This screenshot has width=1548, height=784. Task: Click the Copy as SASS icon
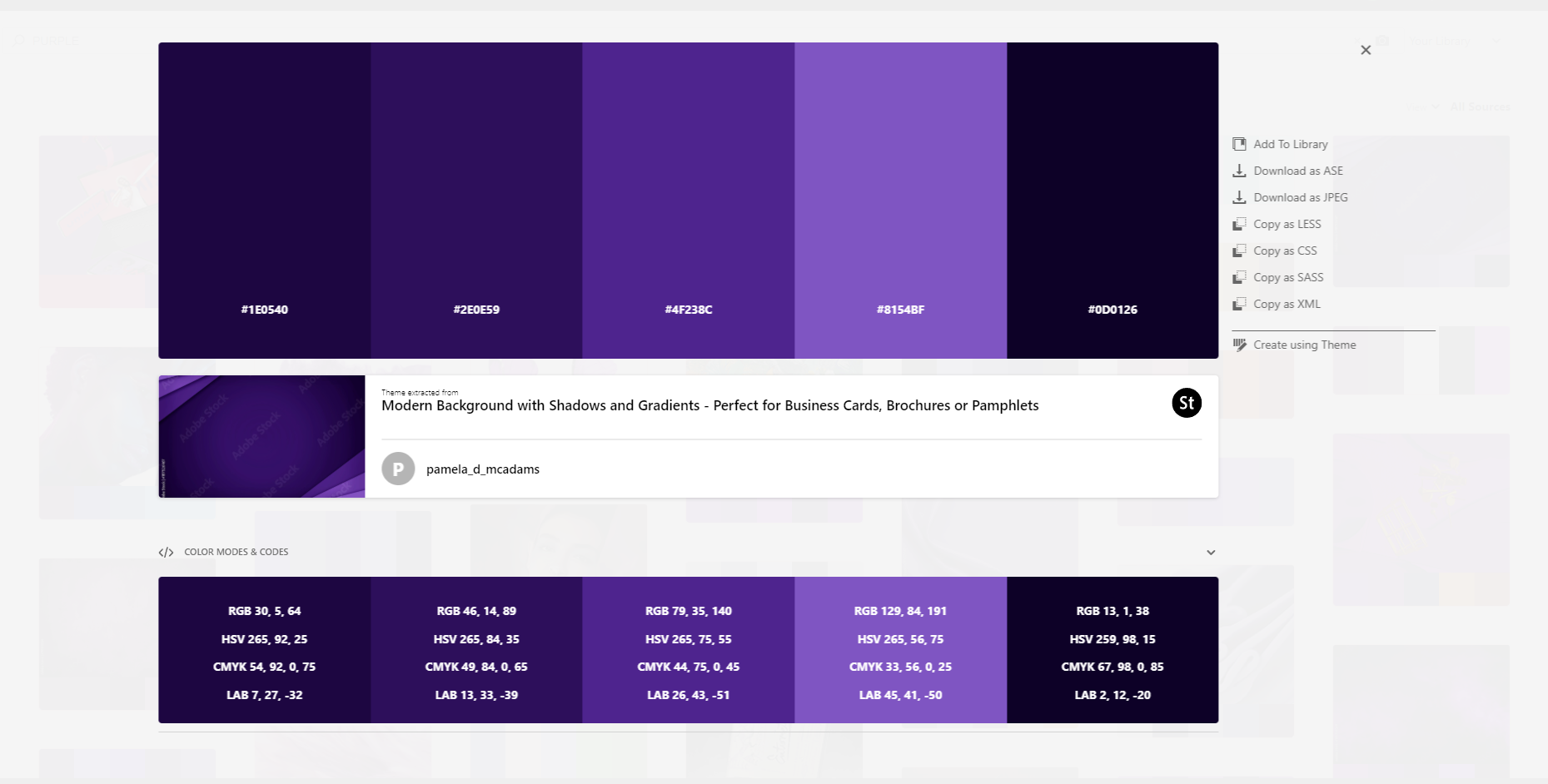coord(1239,277)
